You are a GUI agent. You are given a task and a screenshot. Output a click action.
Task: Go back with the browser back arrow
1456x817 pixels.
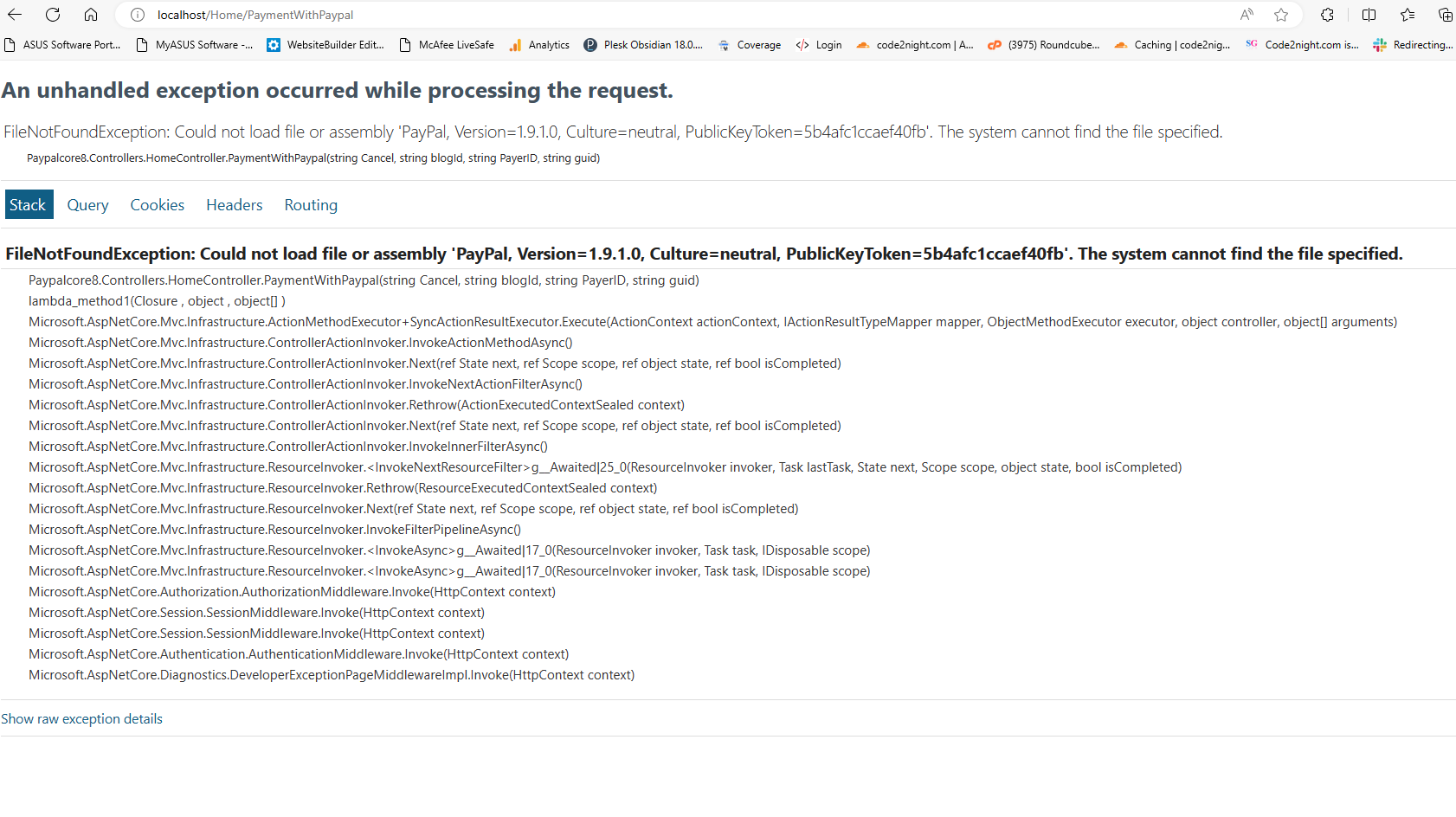(15, 15)
